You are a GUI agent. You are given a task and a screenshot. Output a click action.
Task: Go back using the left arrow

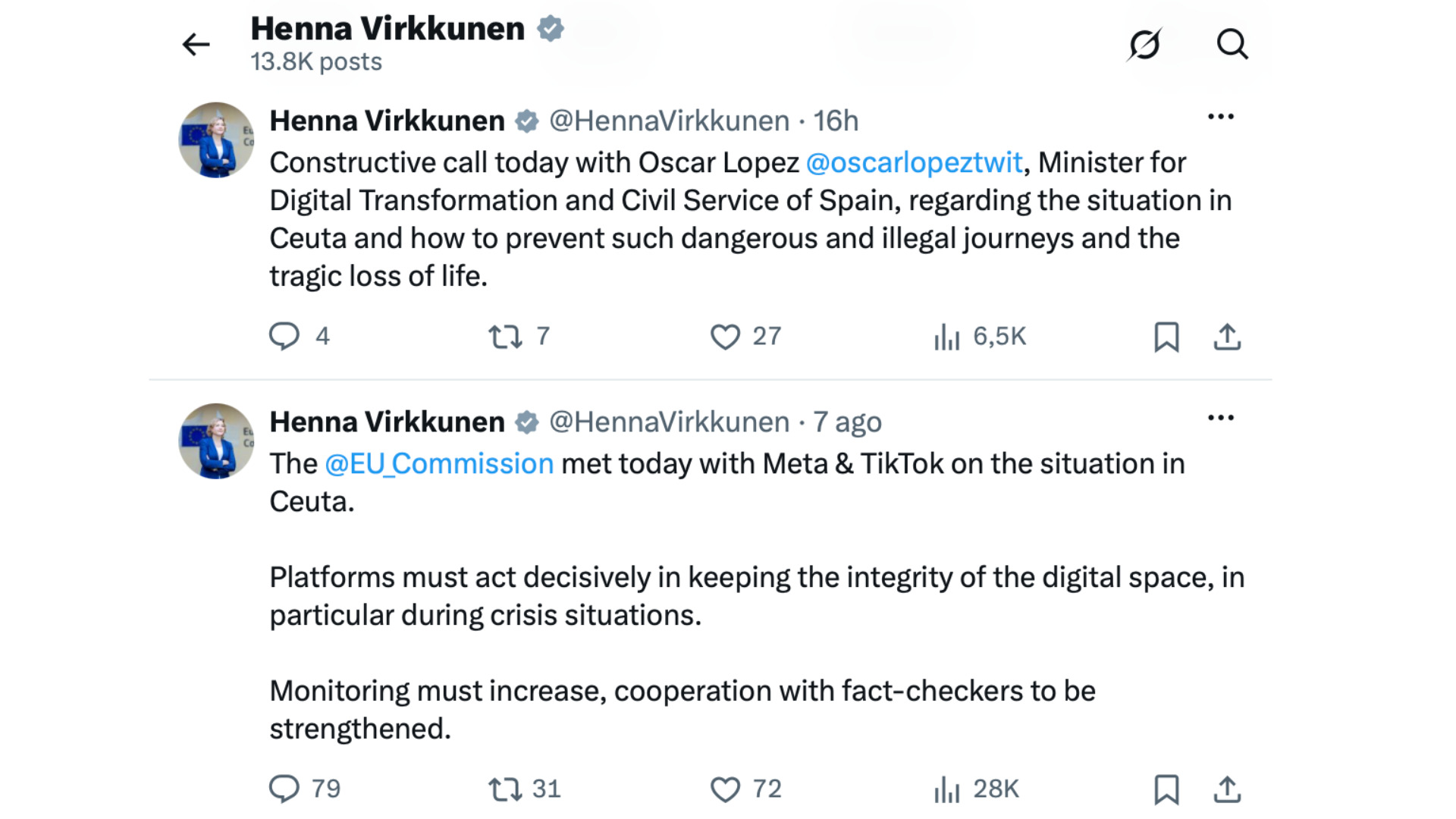[x=196, y=45]
